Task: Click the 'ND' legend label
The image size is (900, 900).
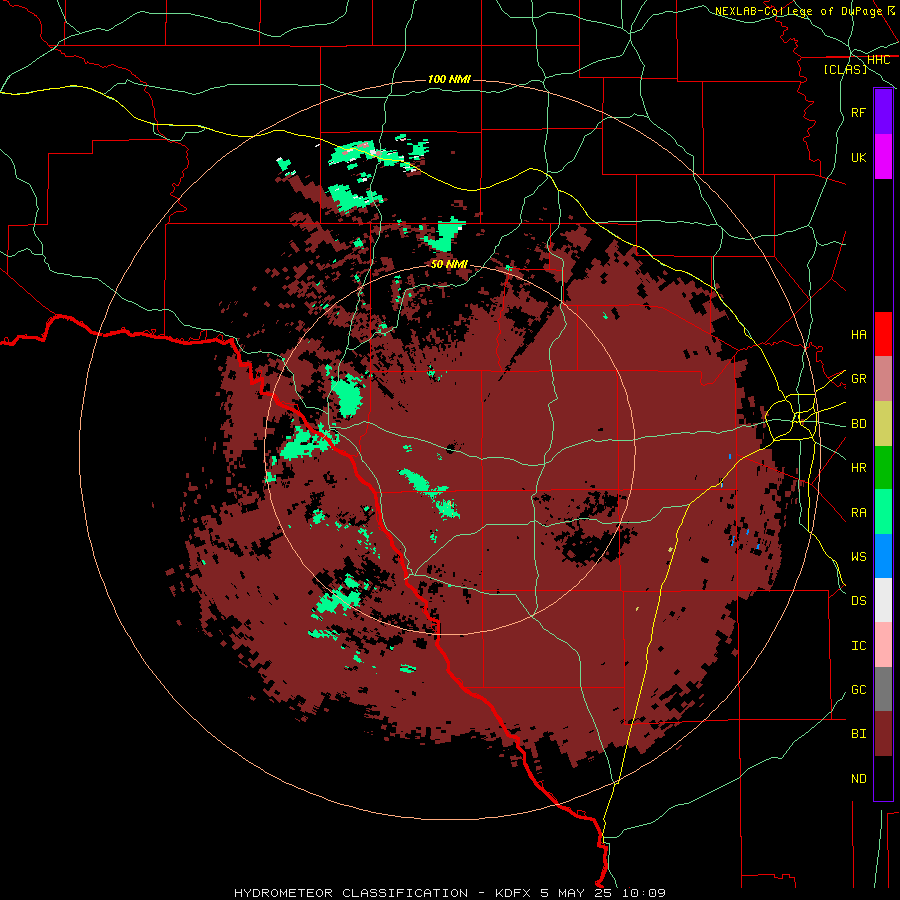Action: [x=858, y=778]
